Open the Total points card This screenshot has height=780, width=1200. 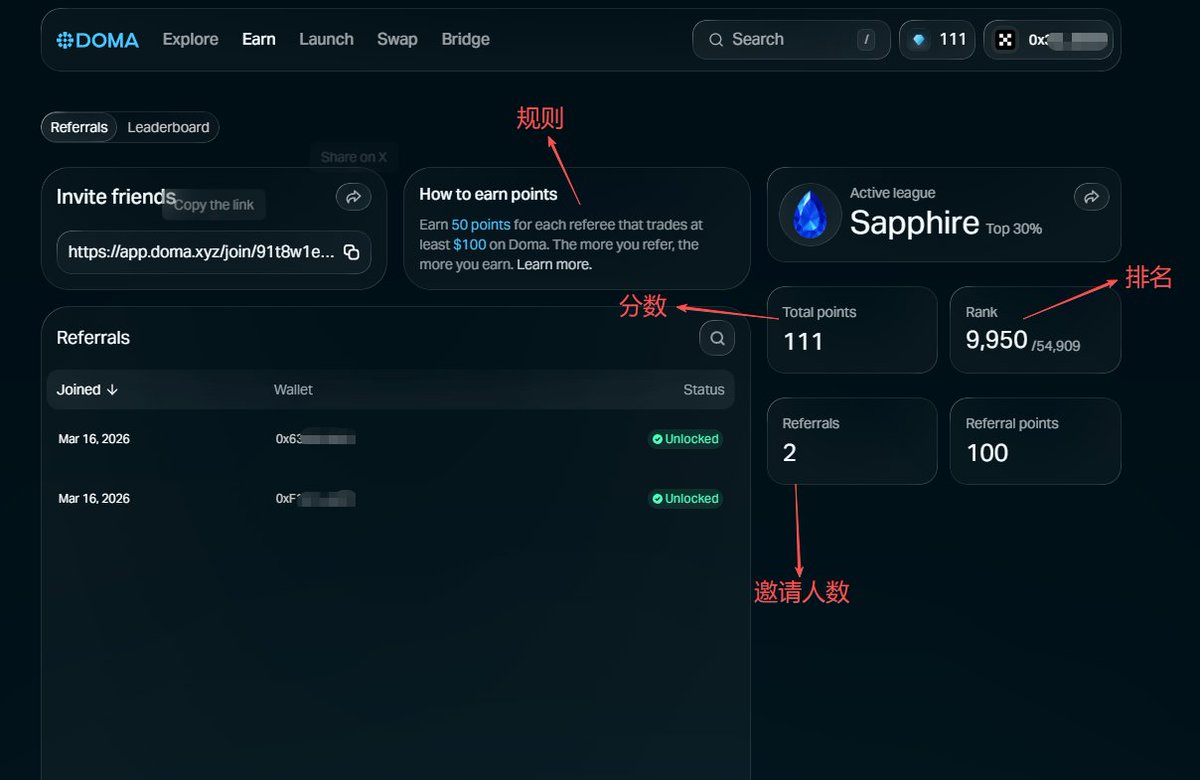pos(852,330)
